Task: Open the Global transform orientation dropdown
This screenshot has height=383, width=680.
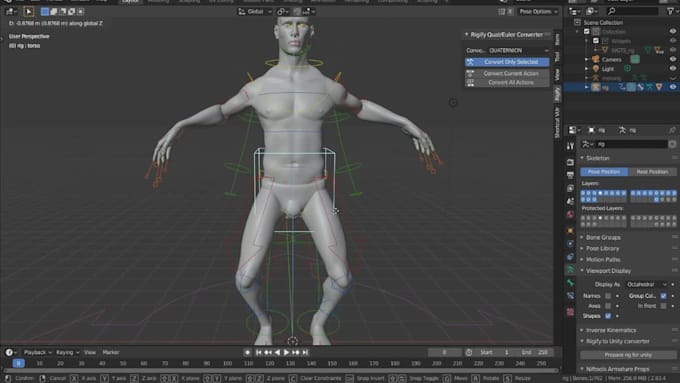Action: pyautogui.click(x=255, y=12)
